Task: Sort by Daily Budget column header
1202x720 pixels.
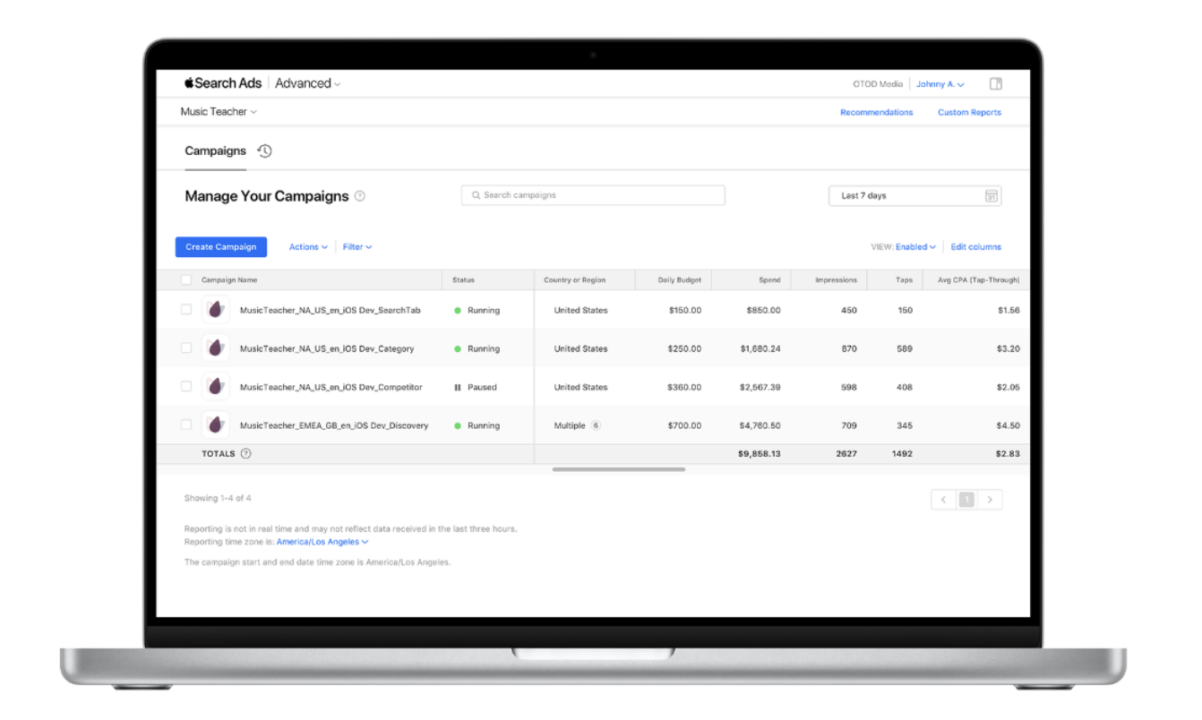Action: click(x=680, y=280)
